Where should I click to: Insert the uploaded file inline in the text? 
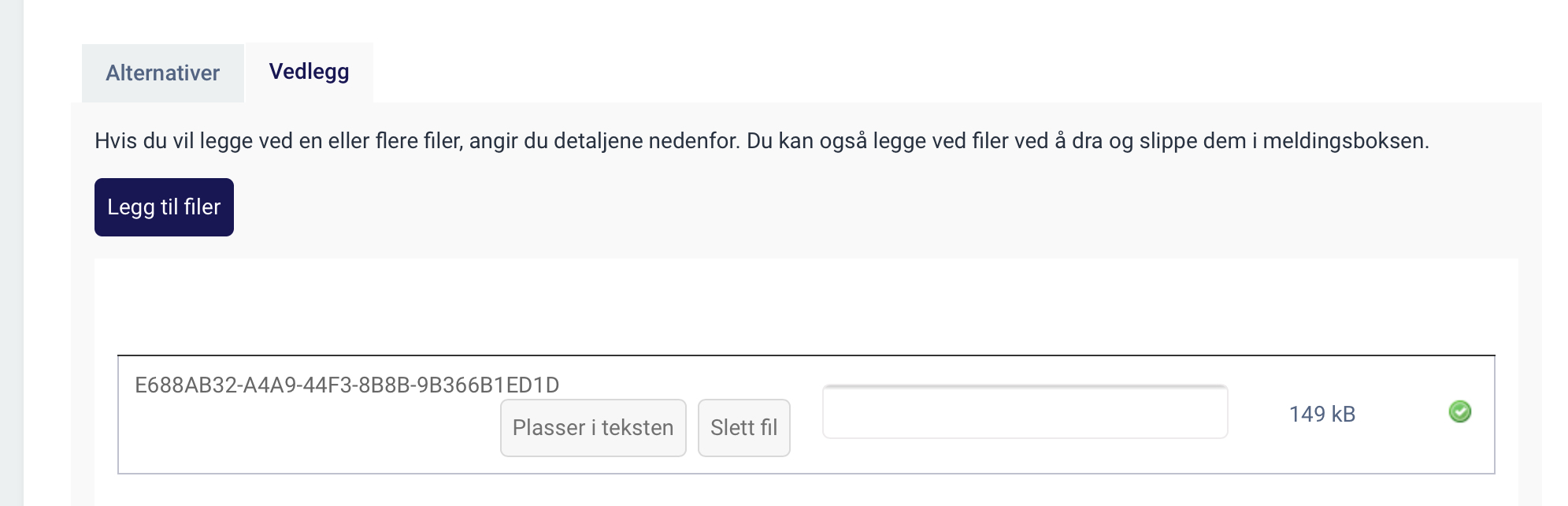point(593,427)
